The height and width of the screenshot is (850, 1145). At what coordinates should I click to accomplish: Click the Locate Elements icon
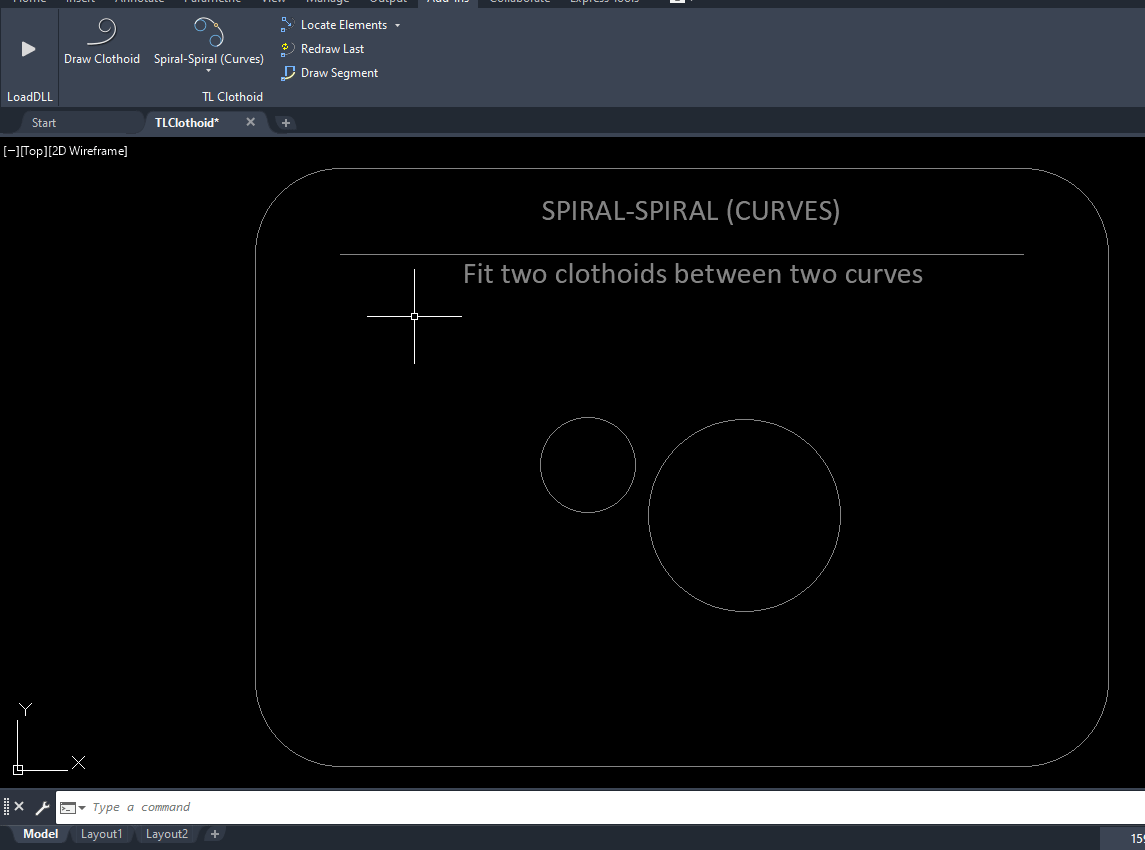[x=288, y=25]
